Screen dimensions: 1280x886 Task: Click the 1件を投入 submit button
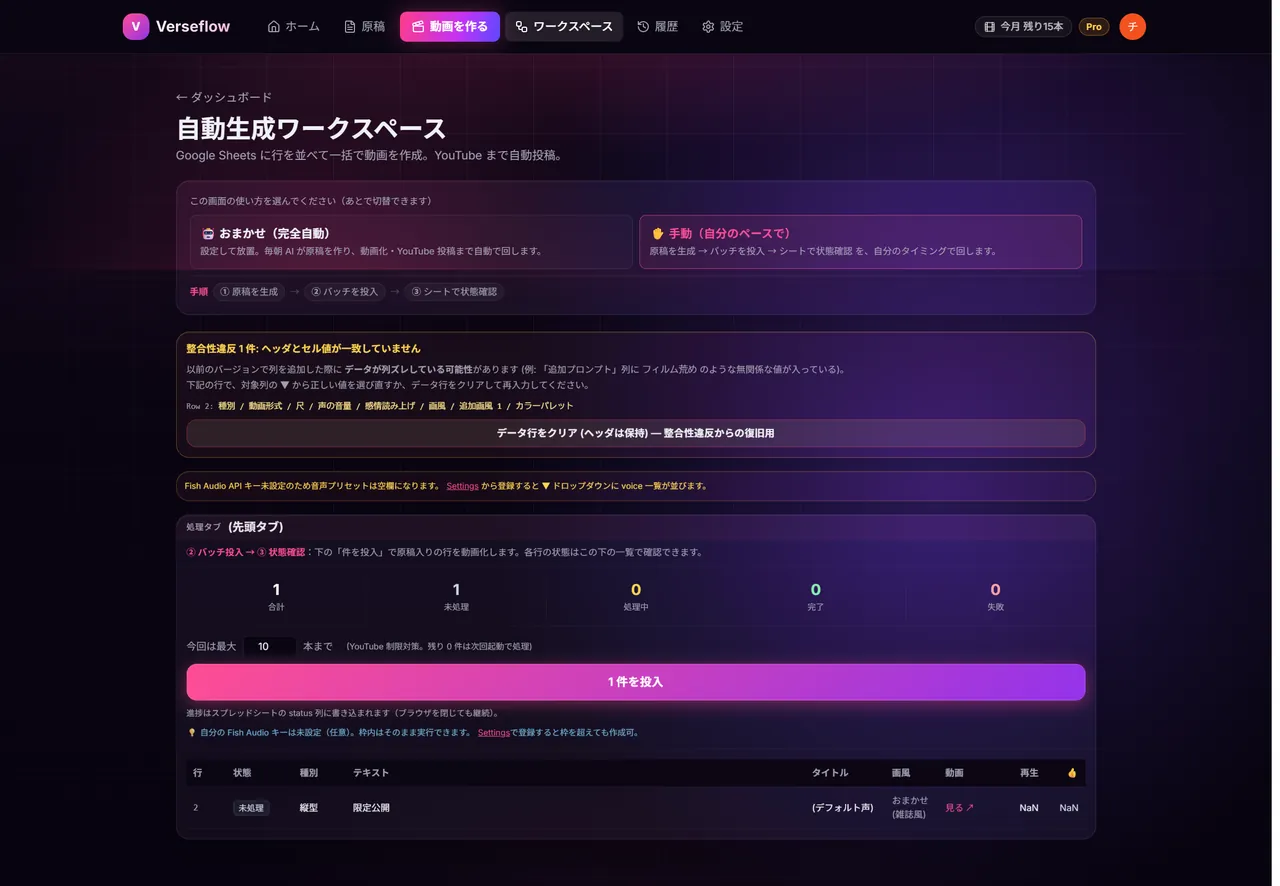point(636,682)
